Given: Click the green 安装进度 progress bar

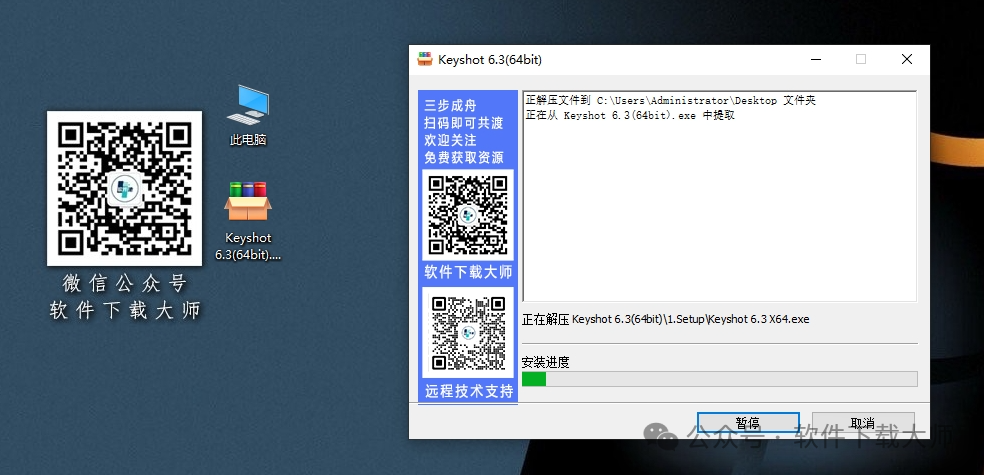Looking at the screenshot, I should tap(719, 379).
